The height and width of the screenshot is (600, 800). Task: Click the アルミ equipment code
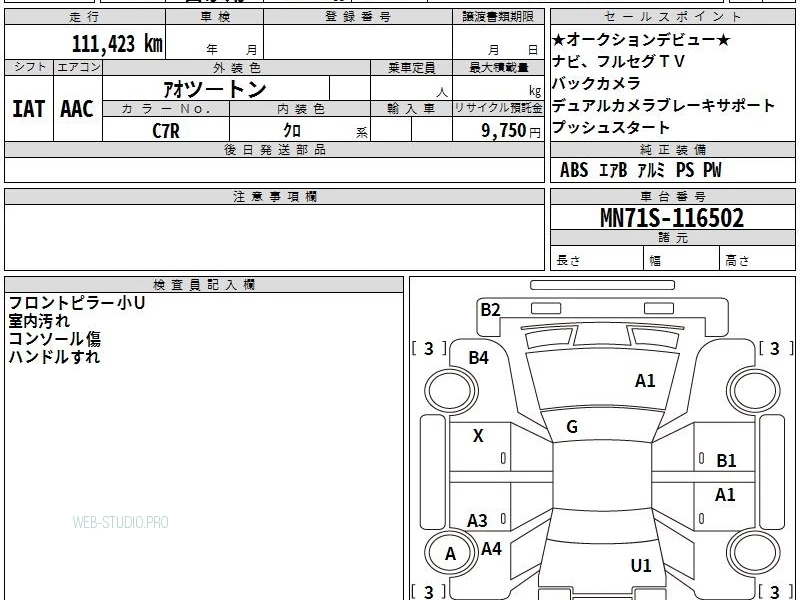(652, 170)
